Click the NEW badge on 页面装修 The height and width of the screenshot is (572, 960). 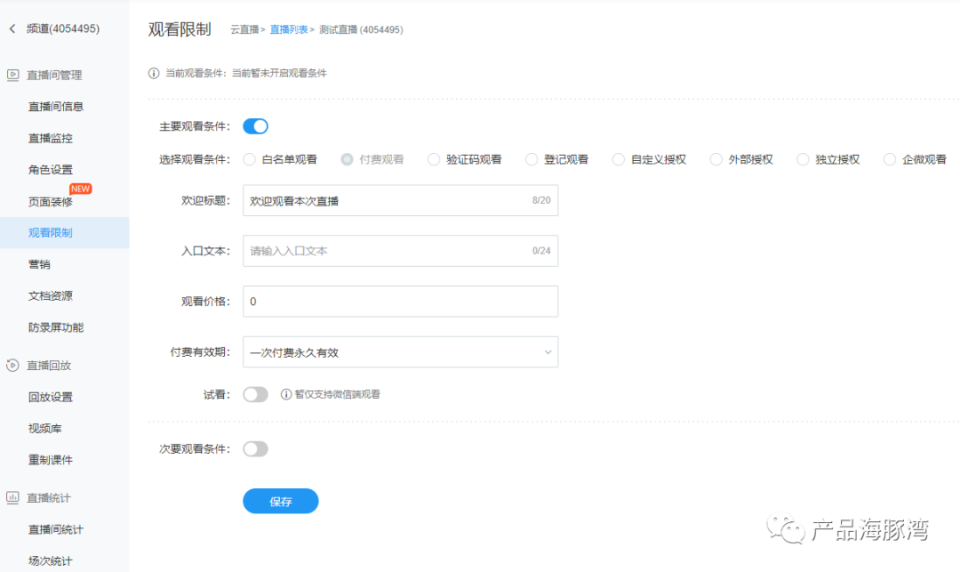point(80,189)
